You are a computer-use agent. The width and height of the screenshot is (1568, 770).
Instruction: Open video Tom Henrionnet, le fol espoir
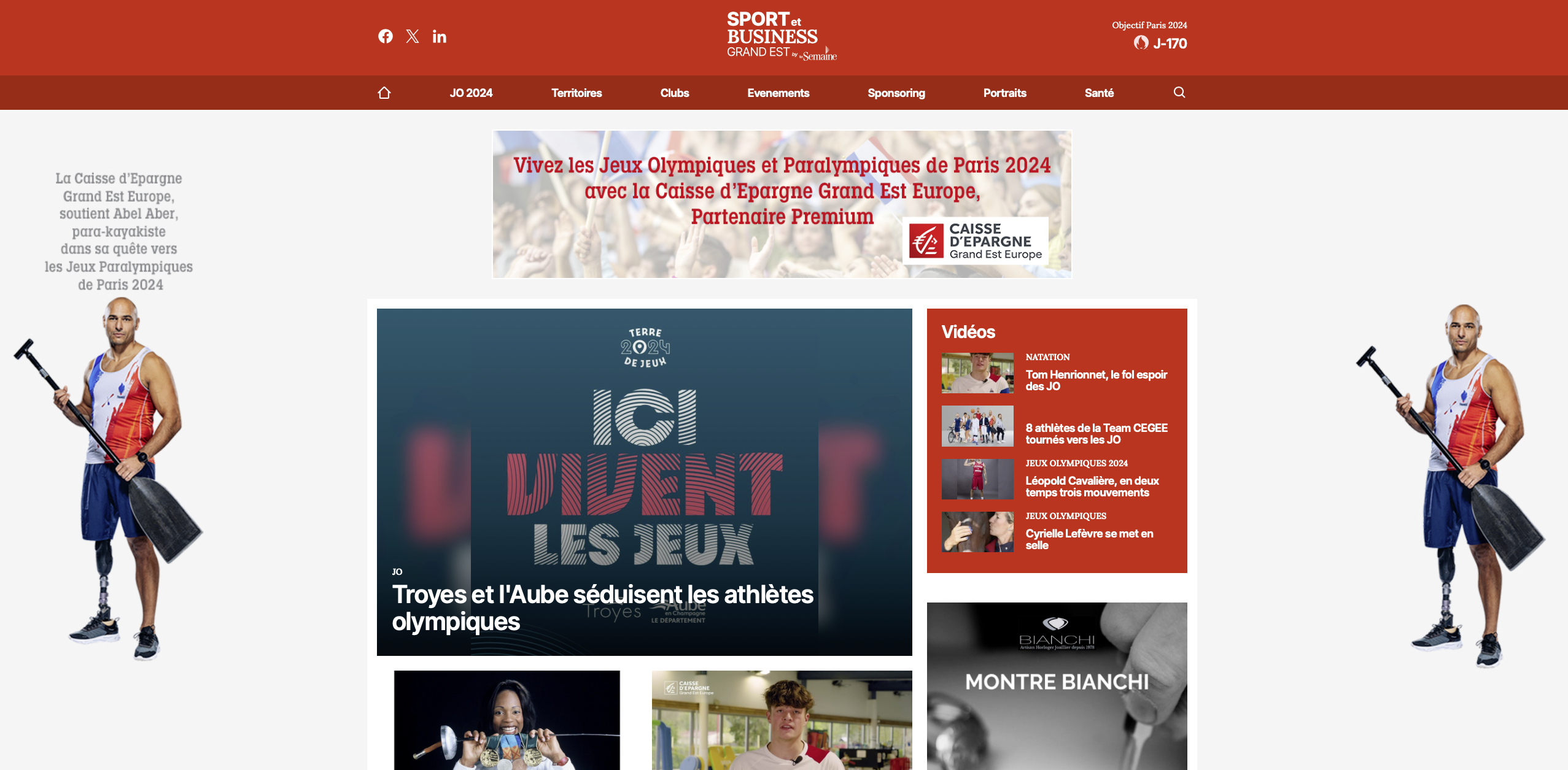[1096, 380]
